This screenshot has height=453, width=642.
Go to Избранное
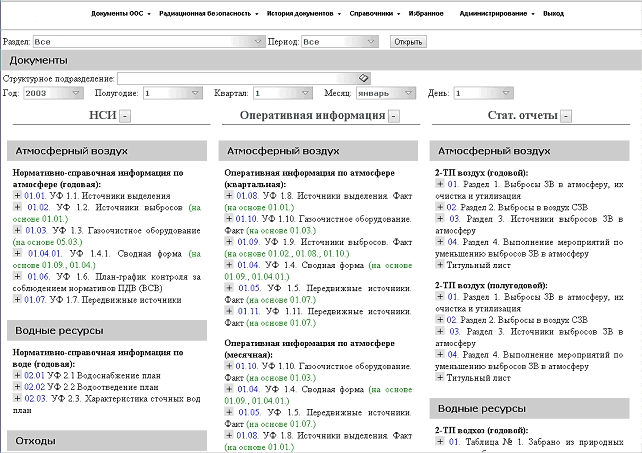pos(426,14)
